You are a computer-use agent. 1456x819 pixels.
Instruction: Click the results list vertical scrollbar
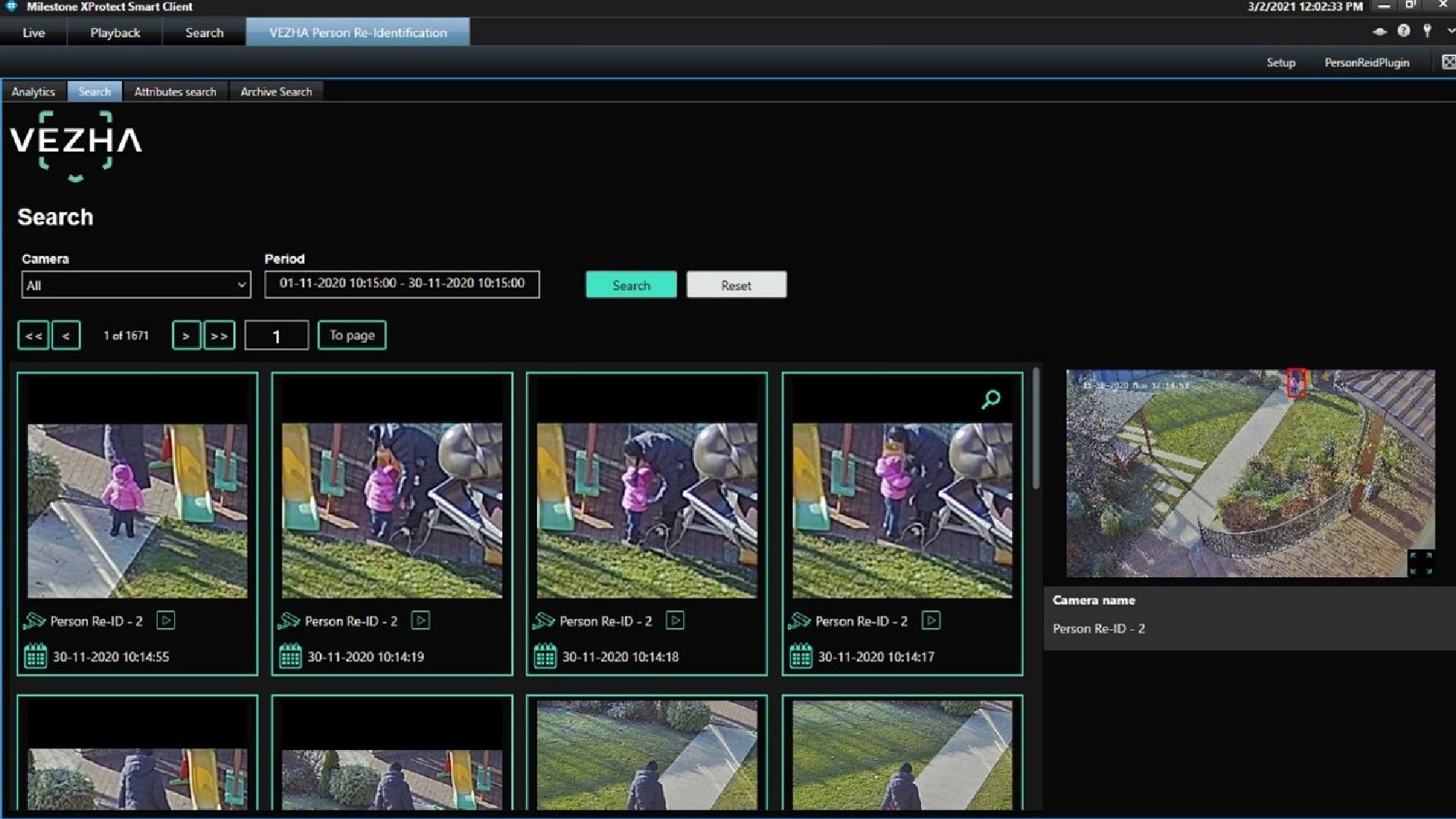1035,429
